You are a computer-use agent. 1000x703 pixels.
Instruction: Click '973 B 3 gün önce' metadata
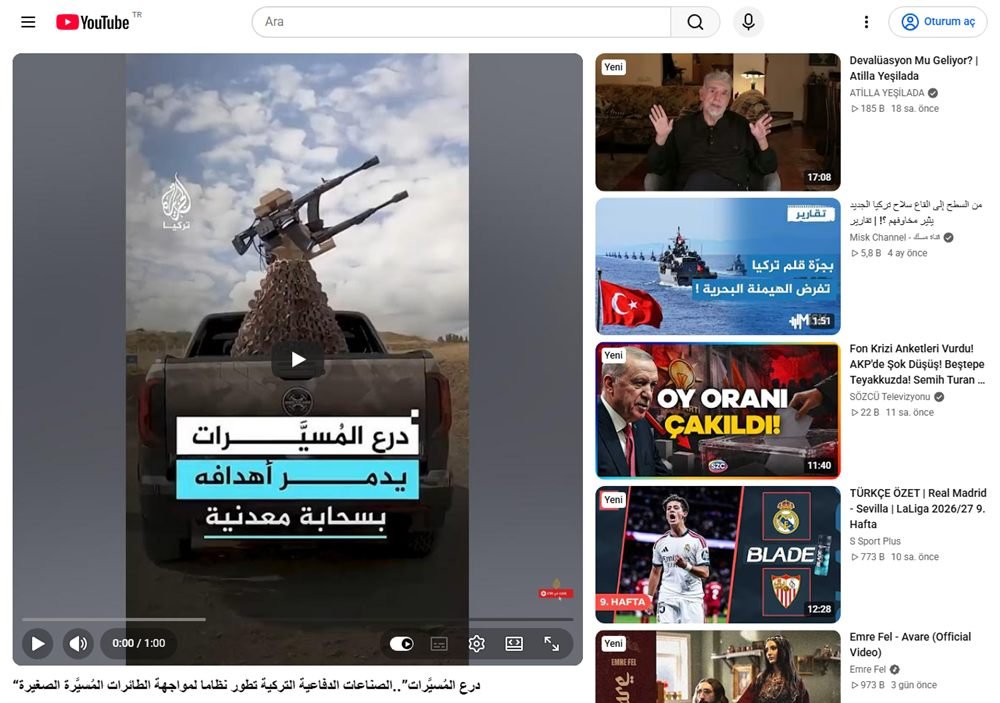(894, 685)
